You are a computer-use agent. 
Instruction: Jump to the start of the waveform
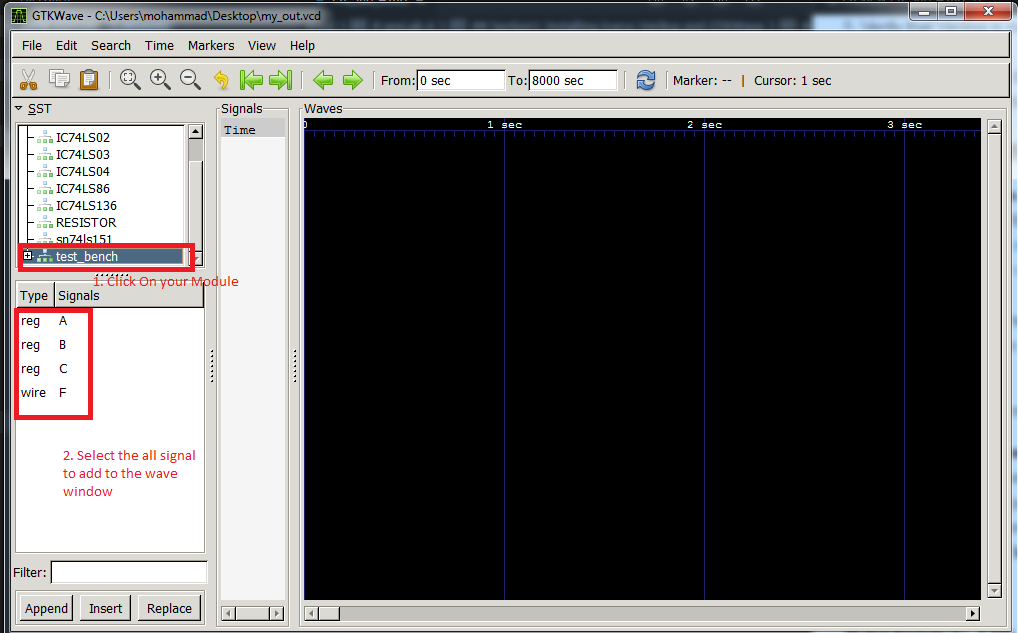click(251, 80)
